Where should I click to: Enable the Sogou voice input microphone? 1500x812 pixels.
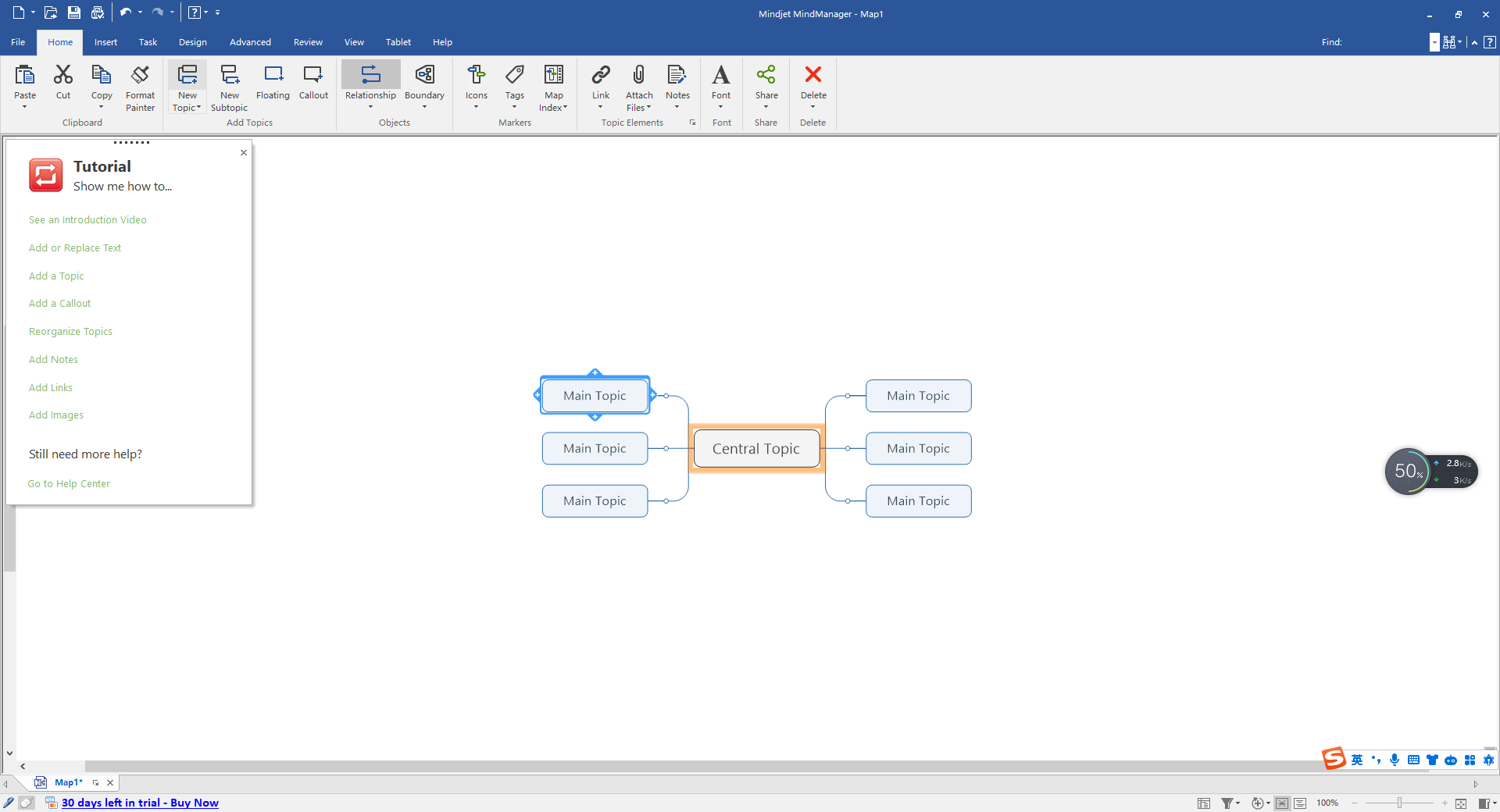pos(1395,760)
